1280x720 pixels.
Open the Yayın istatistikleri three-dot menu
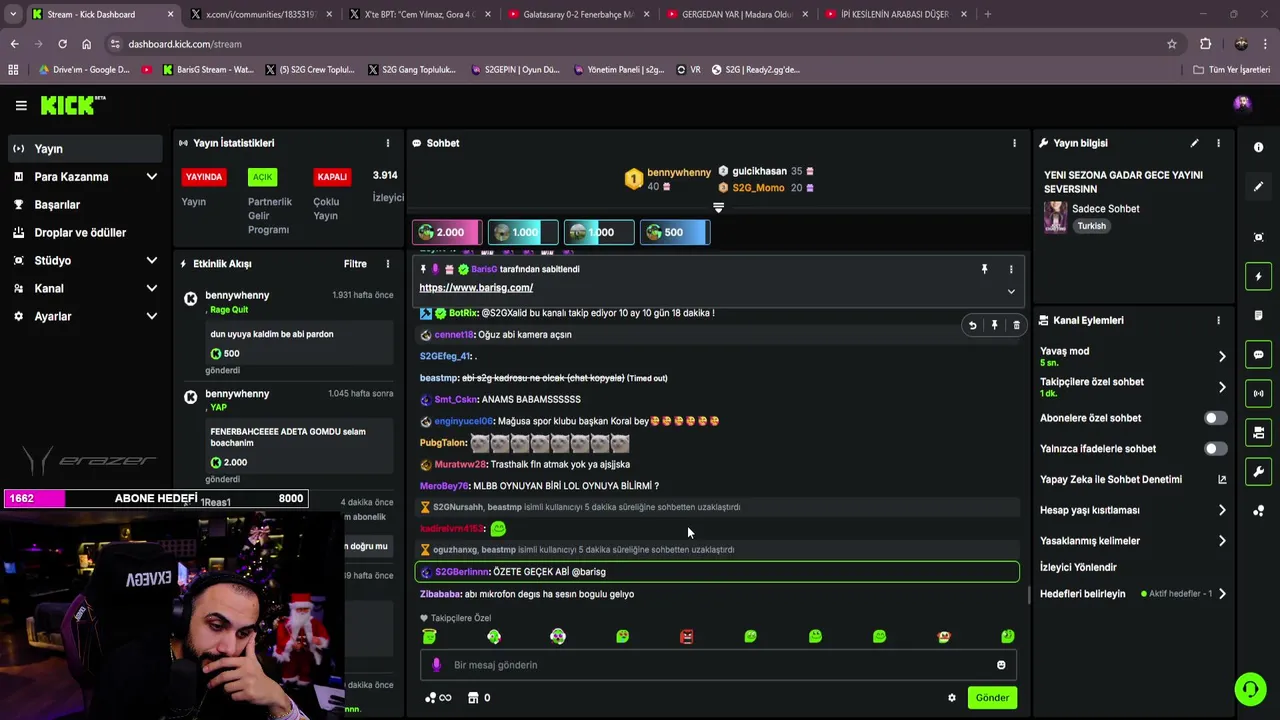pos(388,143)
